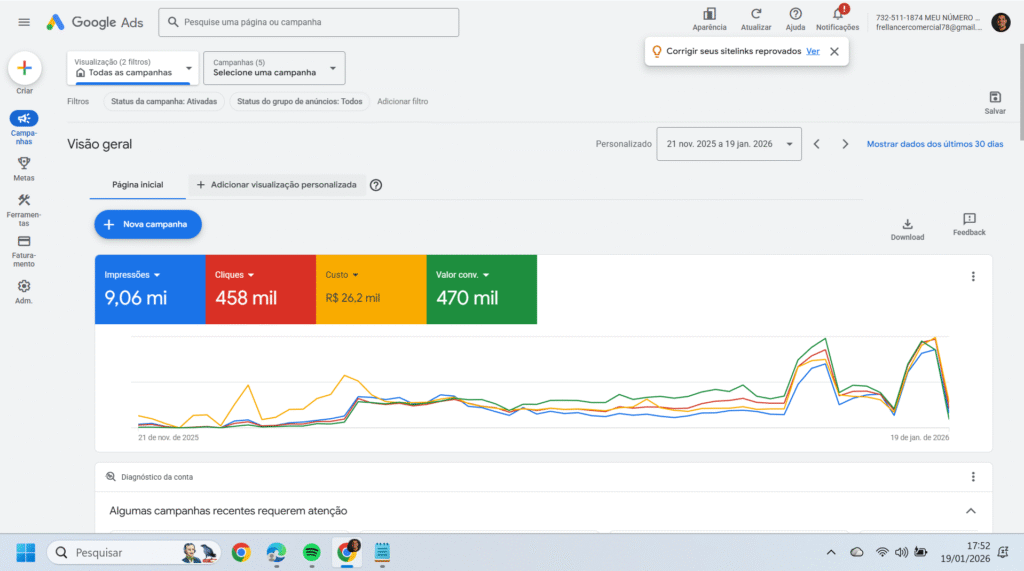
Task: Click the search page or campaign field
Action: [309, 22]
